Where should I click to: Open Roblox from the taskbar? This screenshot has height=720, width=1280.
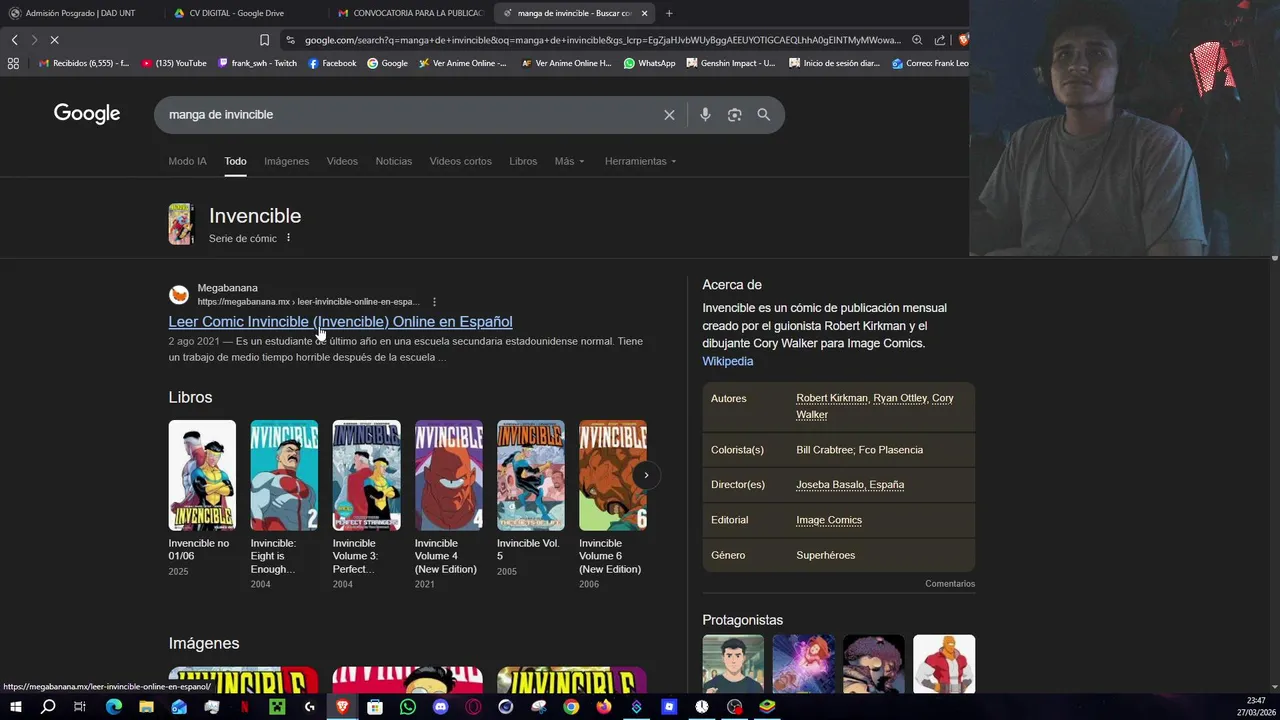[669, 707]
